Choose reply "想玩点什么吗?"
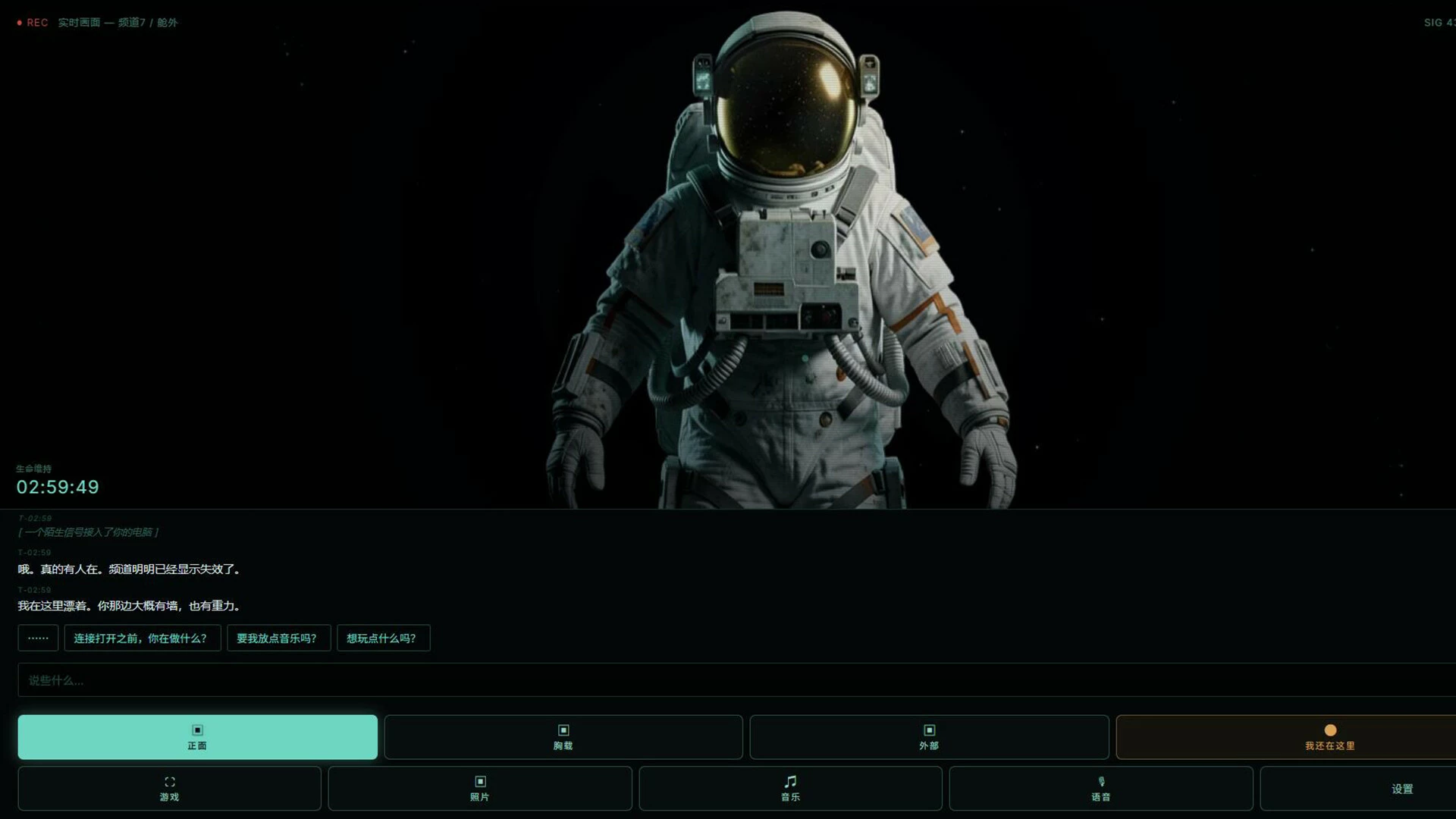 click(383, 638)
